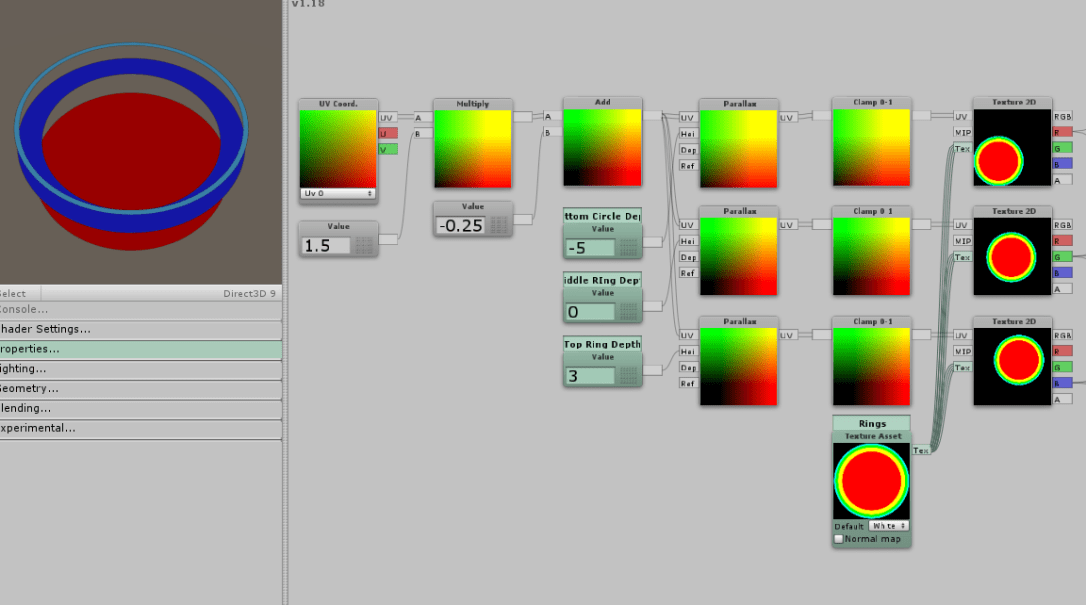Click the grid handle beside the 1.5 value
Image resolution: width=1086 pixels, height=605 pixels.
pos(364,246)
